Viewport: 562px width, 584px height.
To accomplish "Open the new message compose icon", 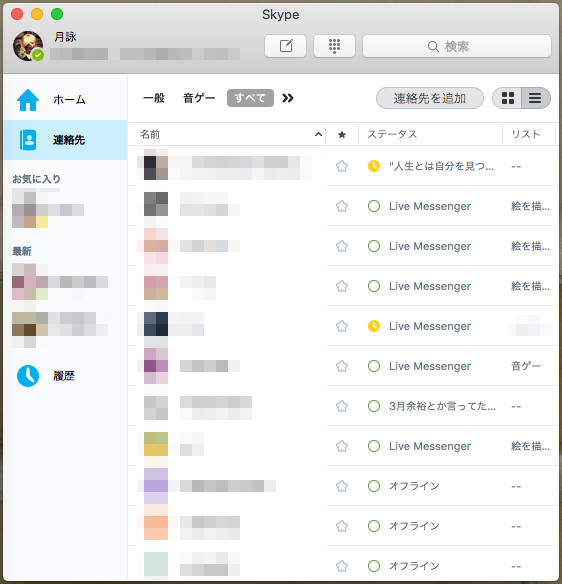I will coord(286,46).
